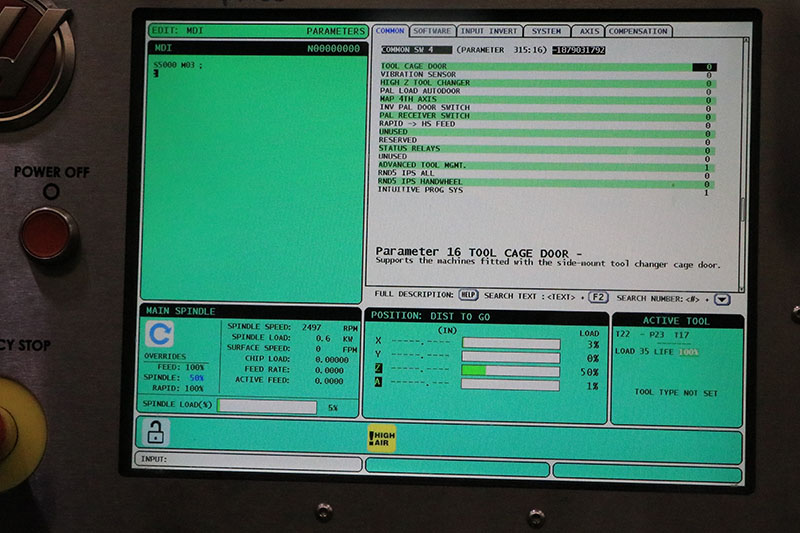This screenshot has height=533, width=800.
Task: Click the S5000 M03 program line
Action: [x=178, y=65]
